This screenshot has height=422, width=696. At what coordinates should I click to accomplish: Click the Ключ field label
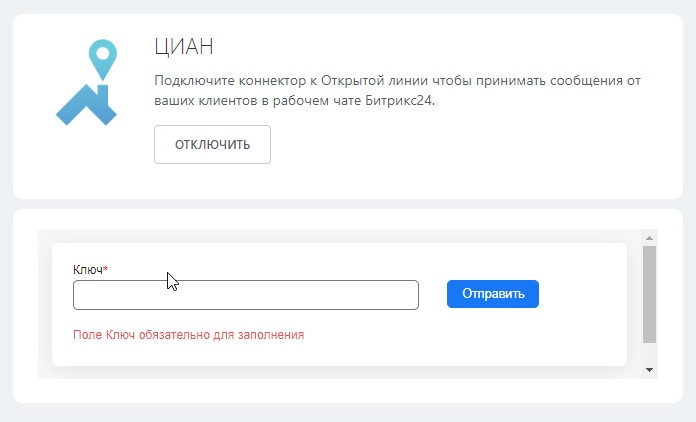tap(91, 269)
